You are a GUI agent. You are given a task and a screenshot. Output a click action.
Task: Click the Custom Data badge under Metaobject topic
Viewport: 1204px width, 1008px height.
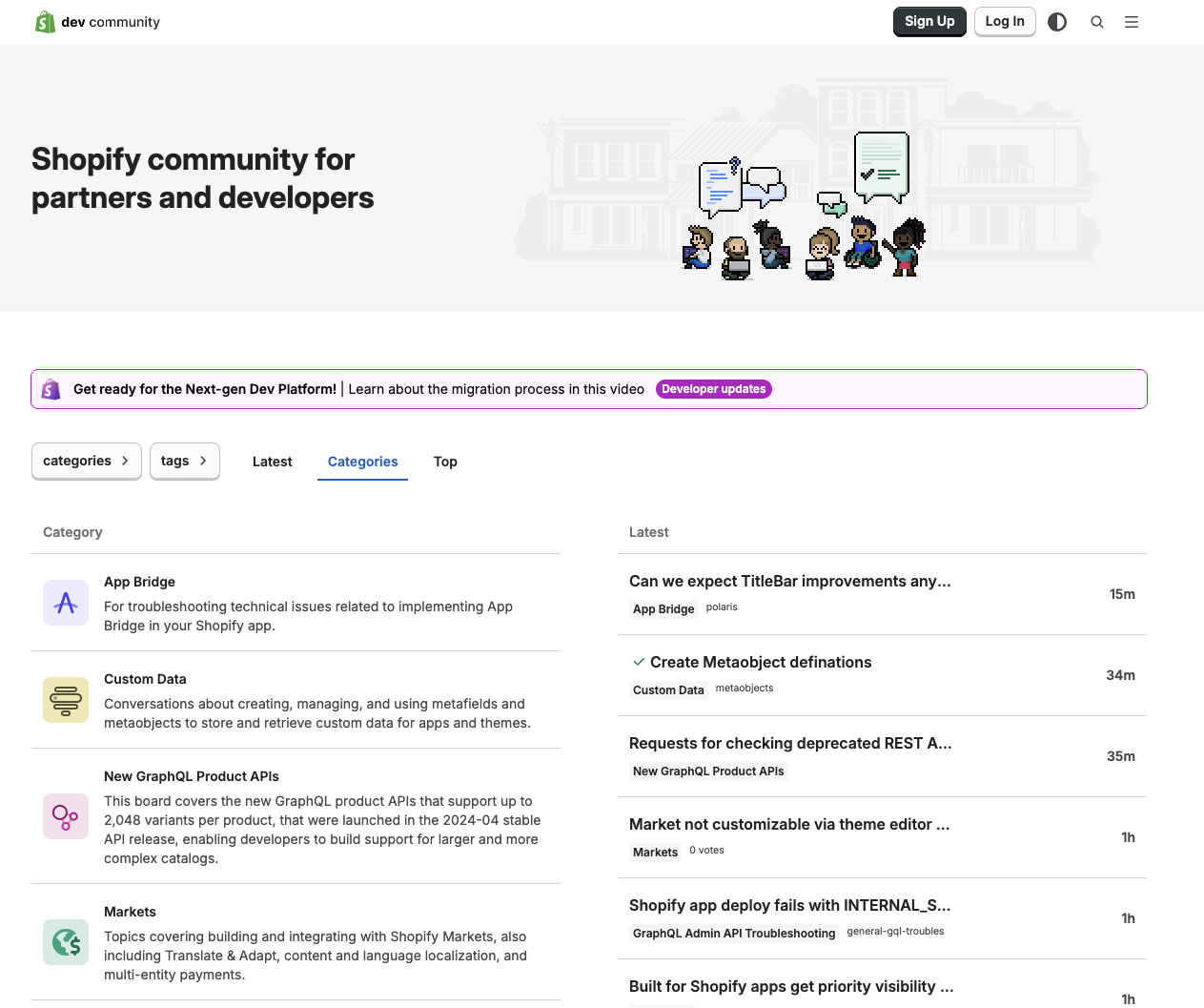668,690
